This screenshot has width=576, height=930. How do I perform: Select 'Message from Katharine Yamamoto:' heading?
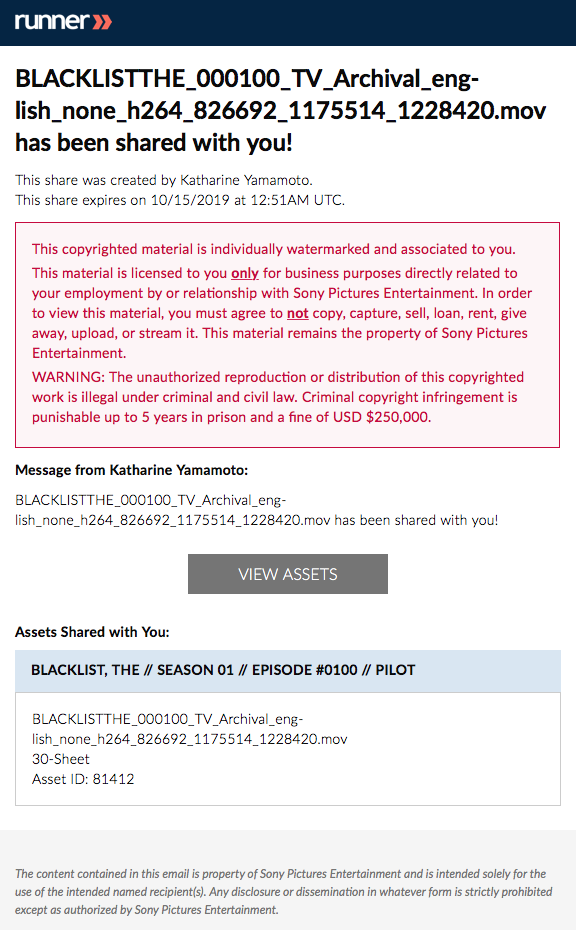(132, 470)
